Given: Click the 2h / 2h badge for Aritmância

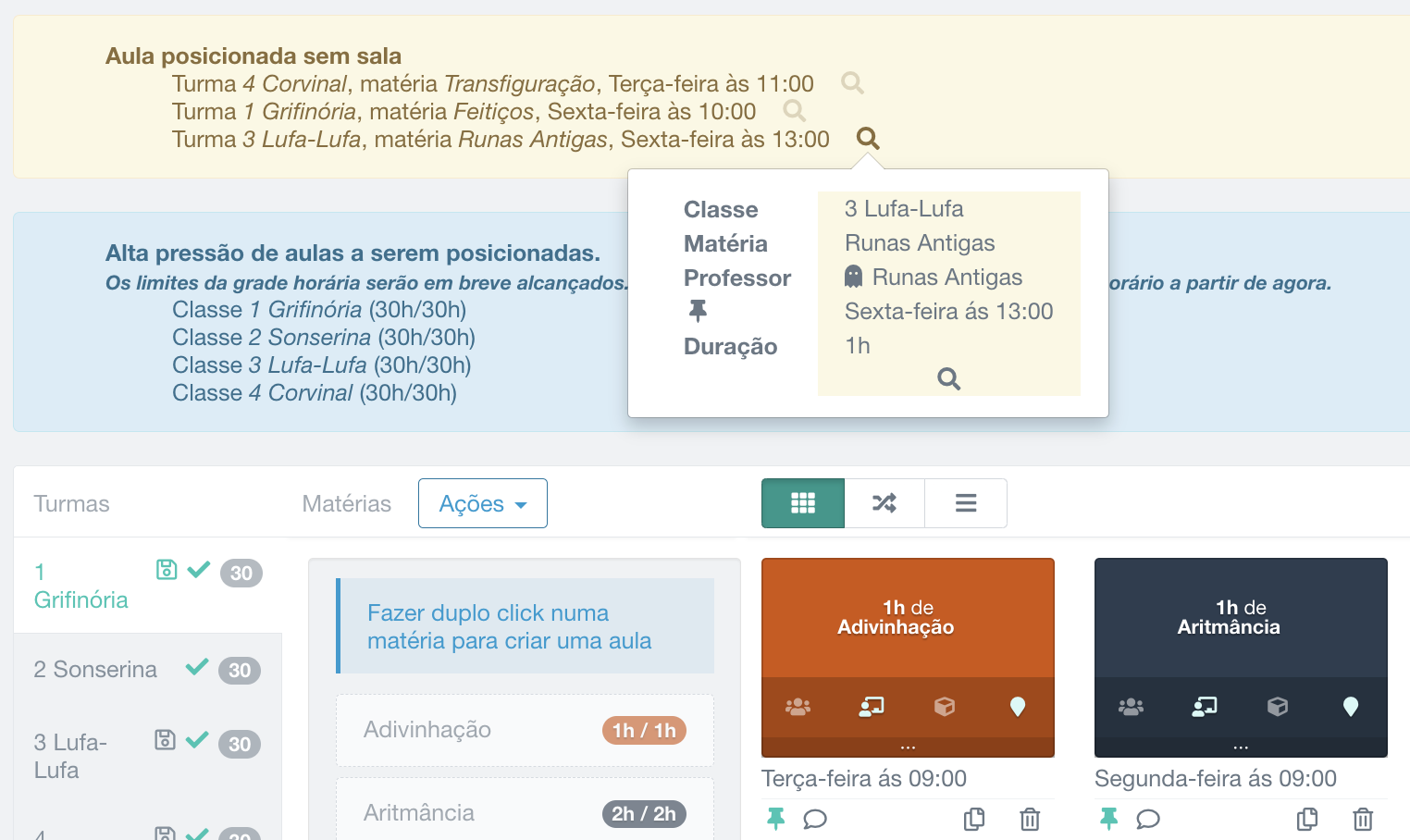Looking at the screenshot, I should (644, 813).
